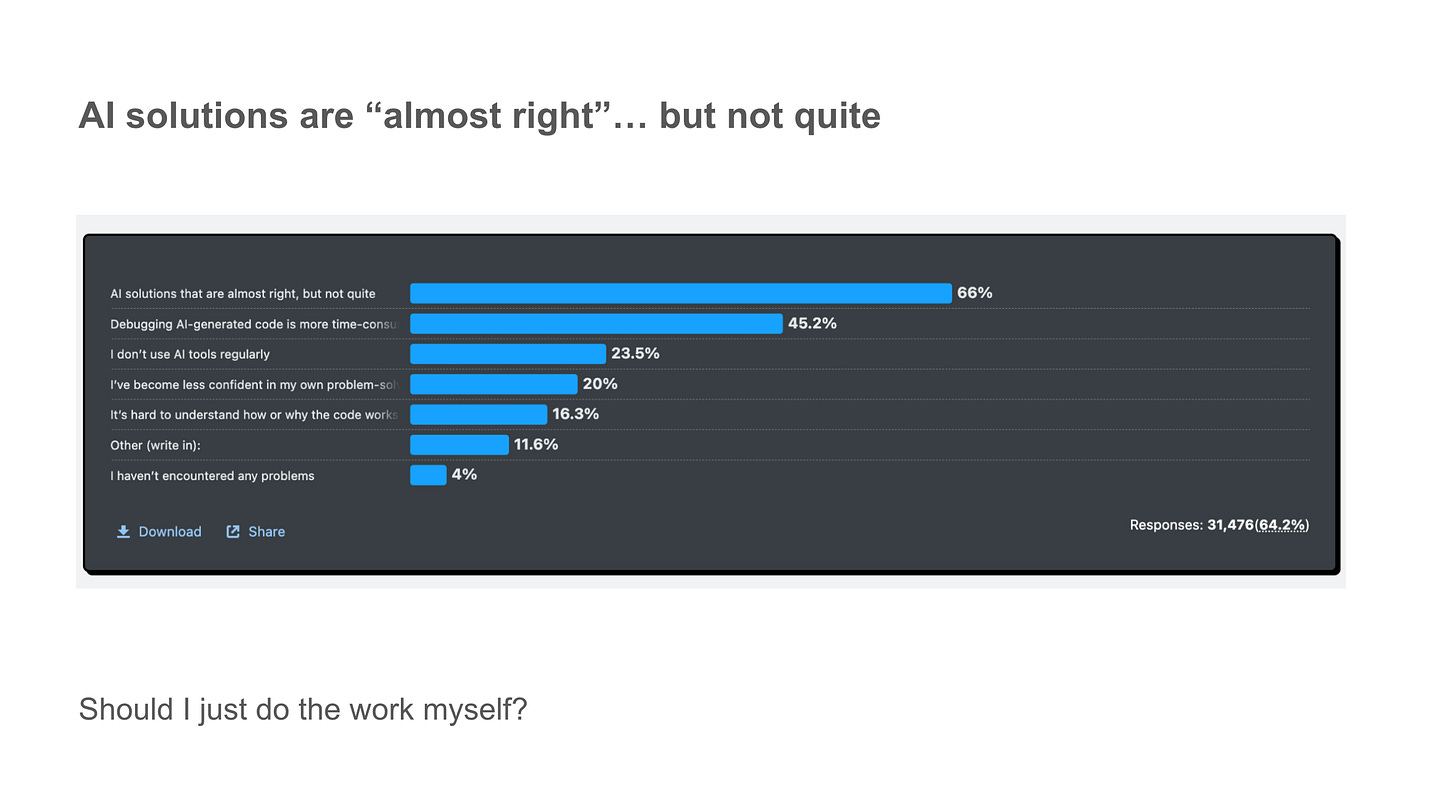Select the 66% bar for almost right solutions
Image resolution: width=1456 pixels, height=807 pixels.
point(681,293)
